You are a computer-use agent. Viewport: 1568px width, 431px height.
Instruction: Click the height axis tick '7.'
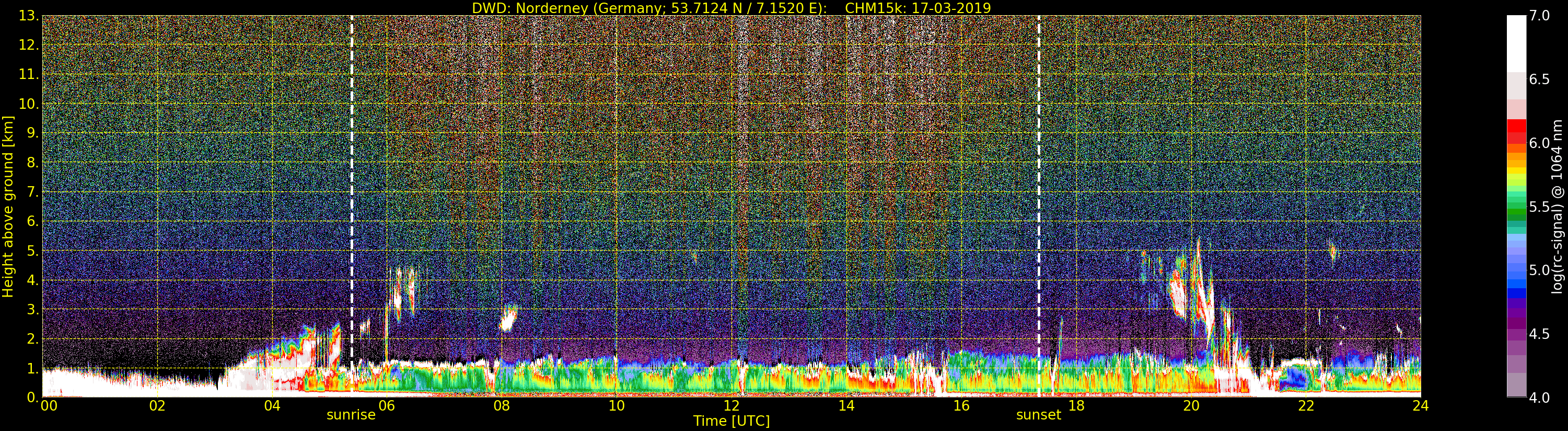33,192
